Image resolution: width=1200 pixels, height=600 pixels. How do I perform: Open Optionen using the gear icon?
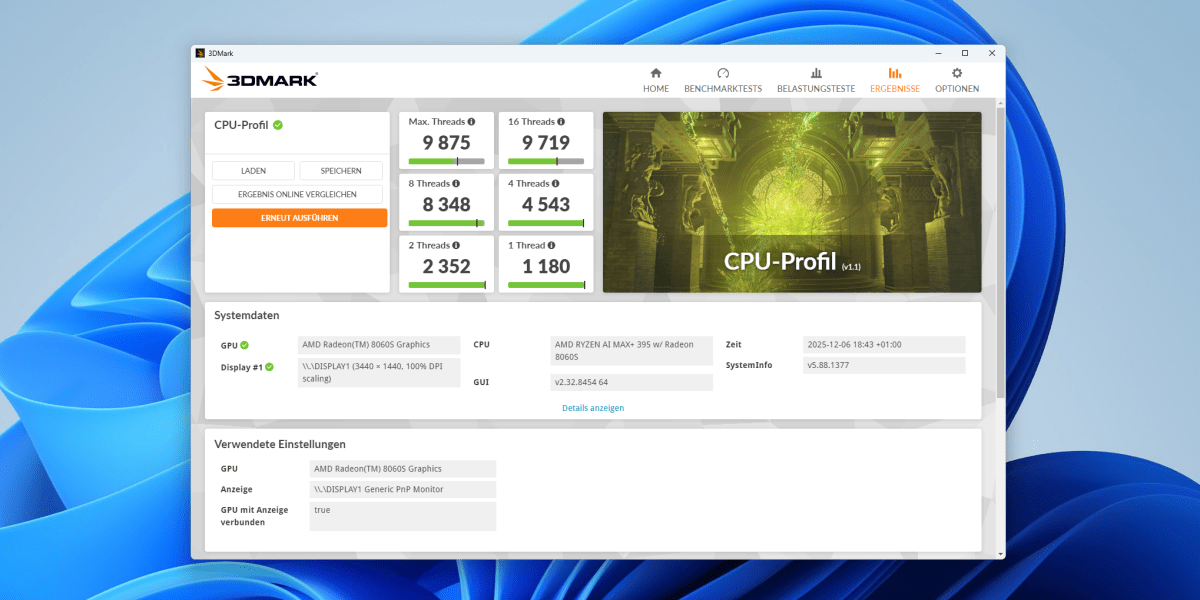[x=956, y=74]
